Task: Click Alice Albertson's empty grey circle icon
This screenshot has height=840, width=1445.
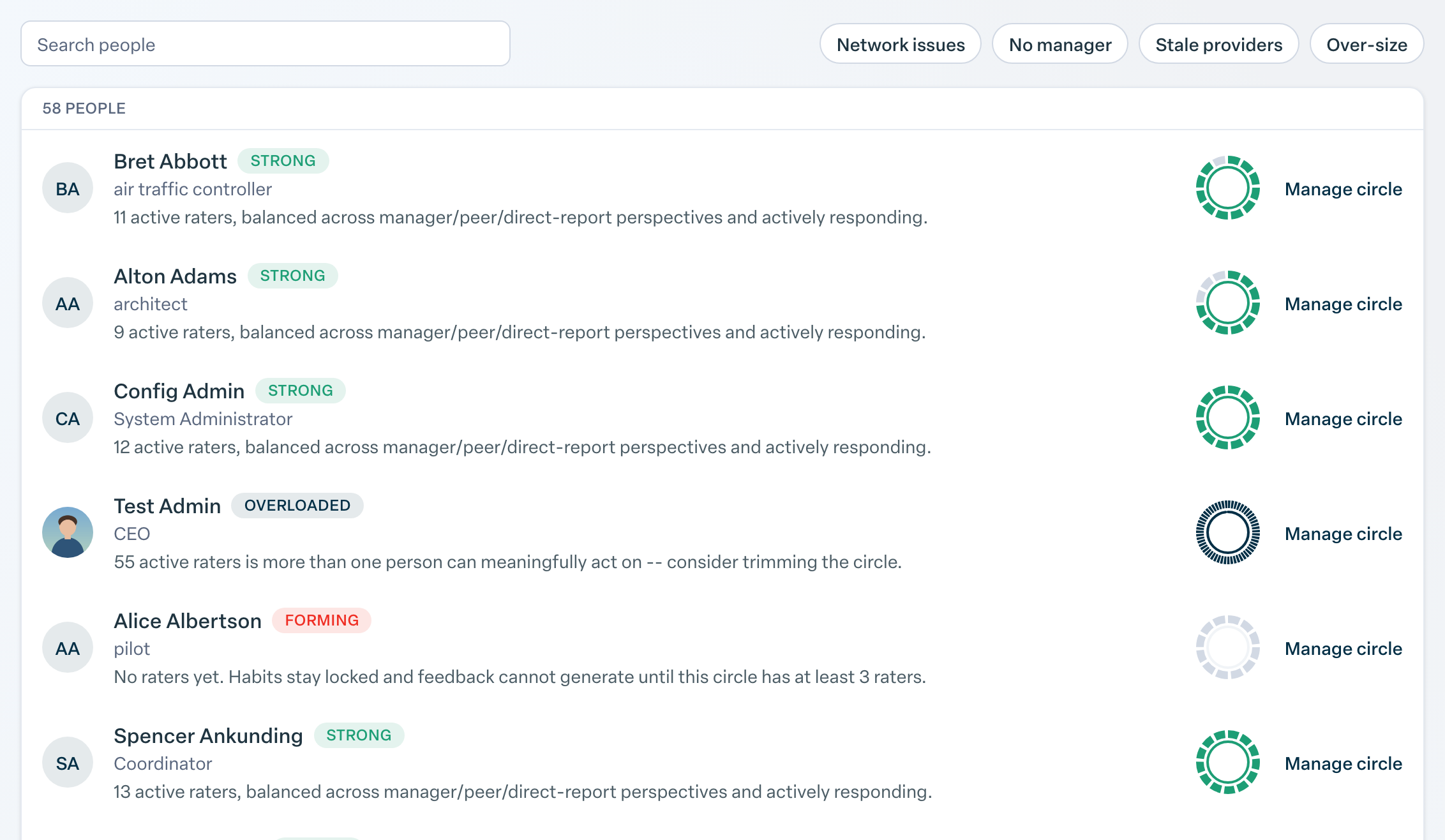Action: 1227,647
